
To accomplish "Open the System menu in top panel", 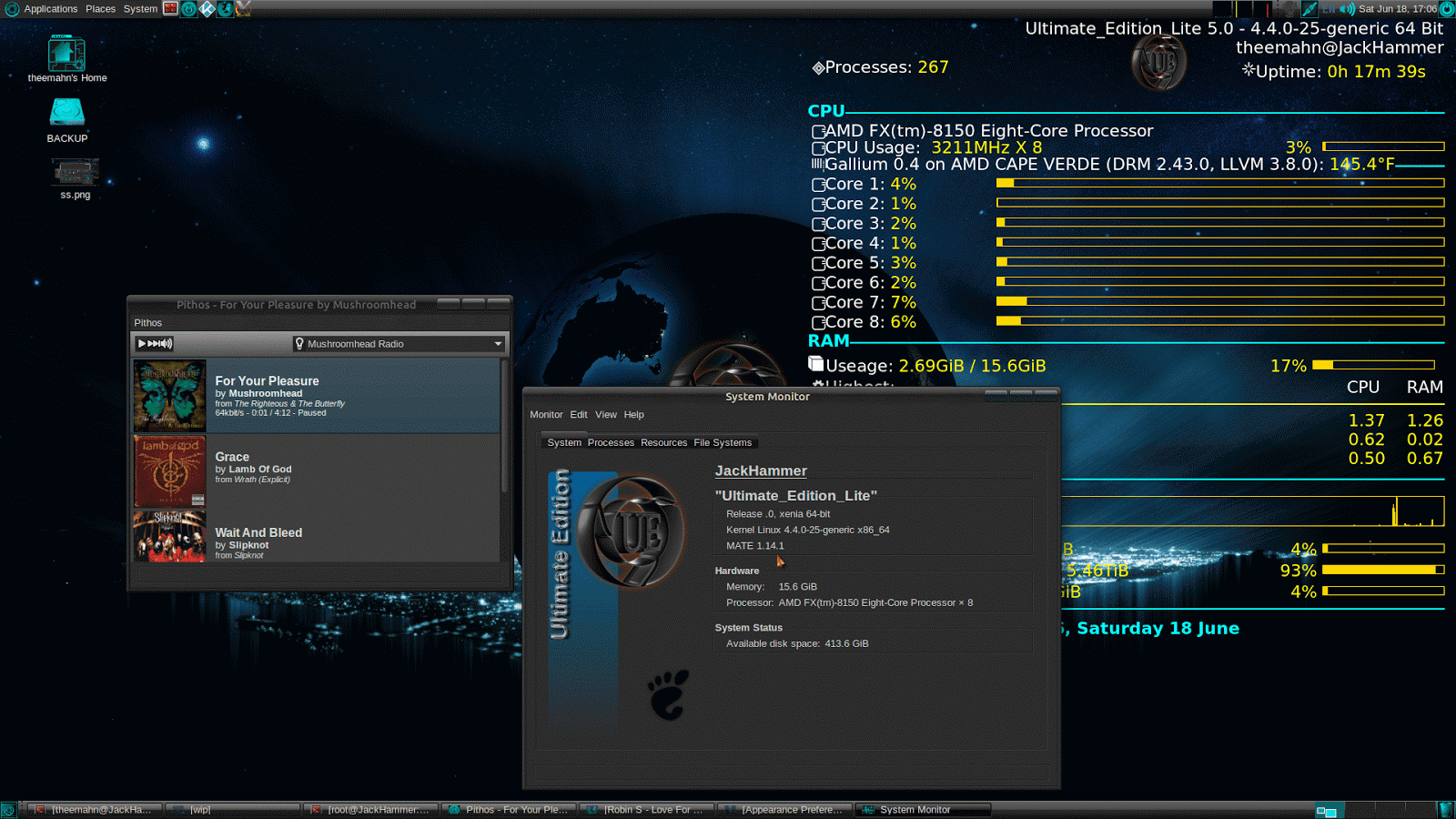I will [x=140, y=9].
